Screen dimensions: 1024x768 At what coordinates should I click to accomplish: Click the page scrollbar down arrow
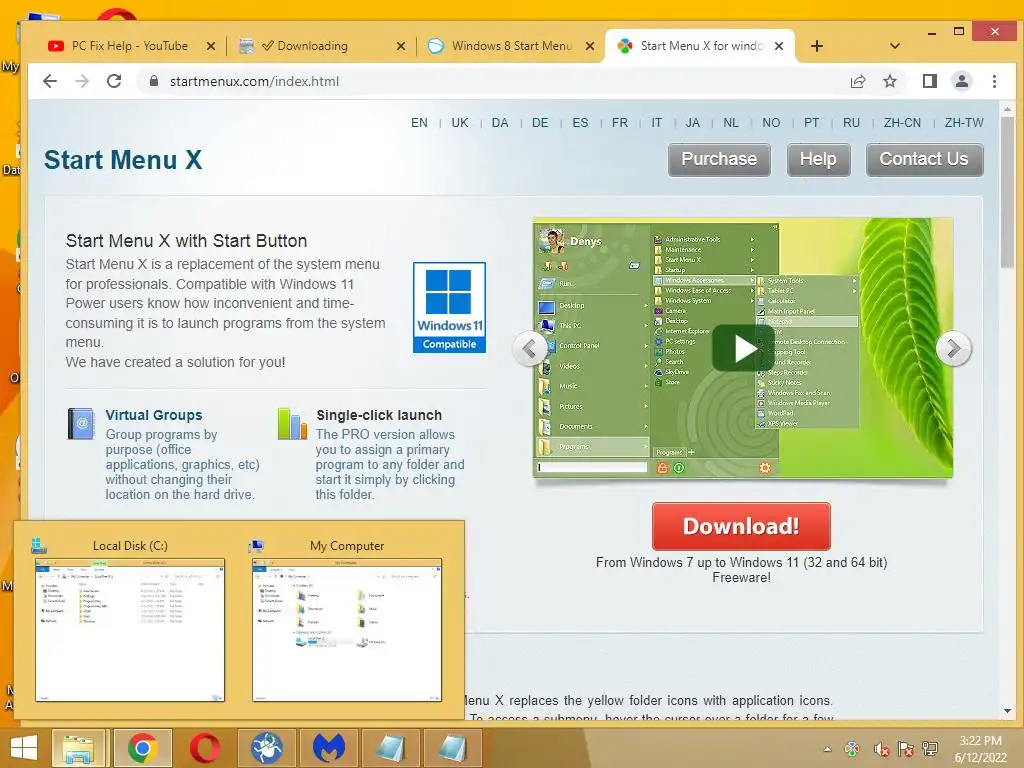click(1007, 711)
